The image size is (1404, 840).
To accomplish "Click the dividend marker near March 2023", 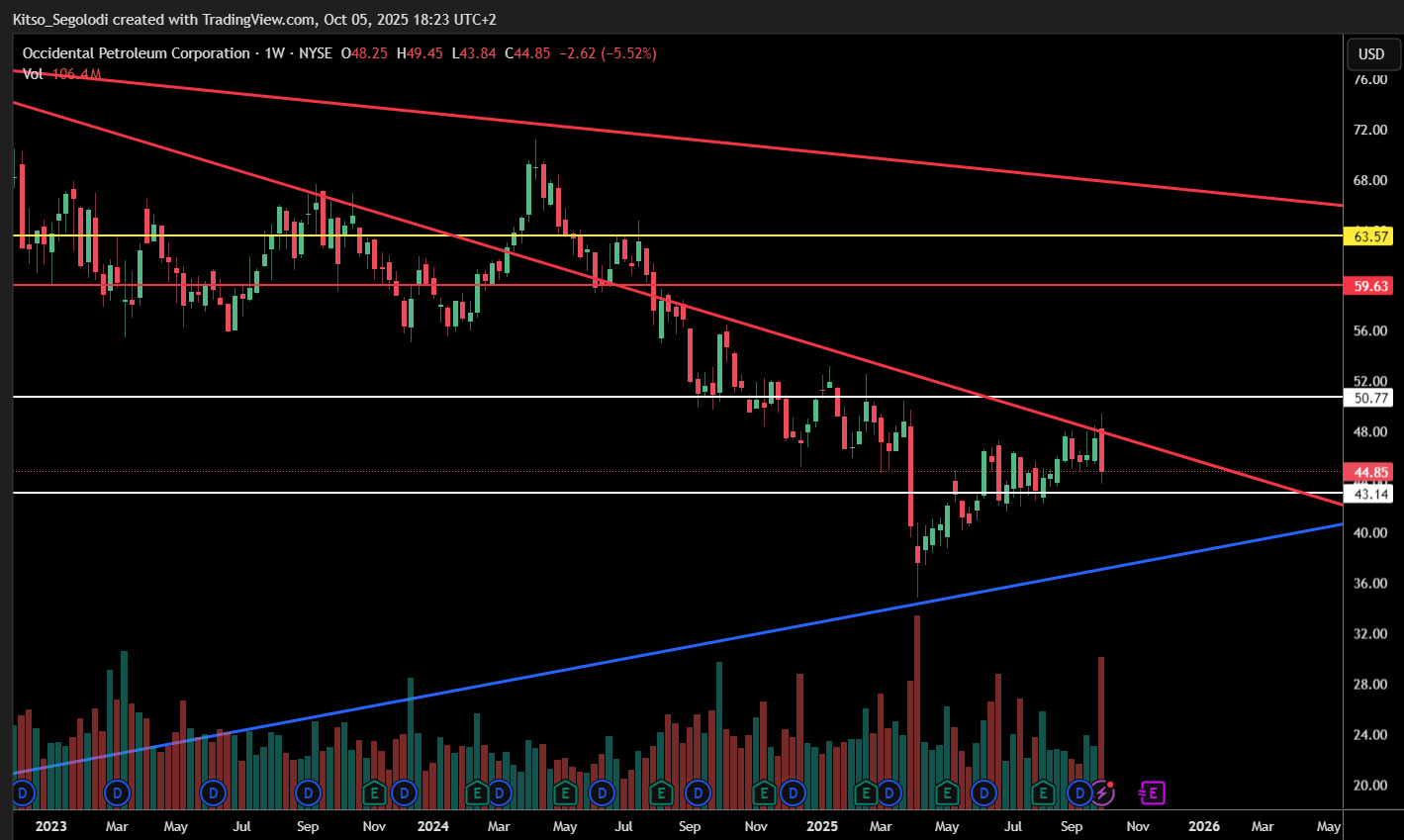I will click(x=118, y=793).
